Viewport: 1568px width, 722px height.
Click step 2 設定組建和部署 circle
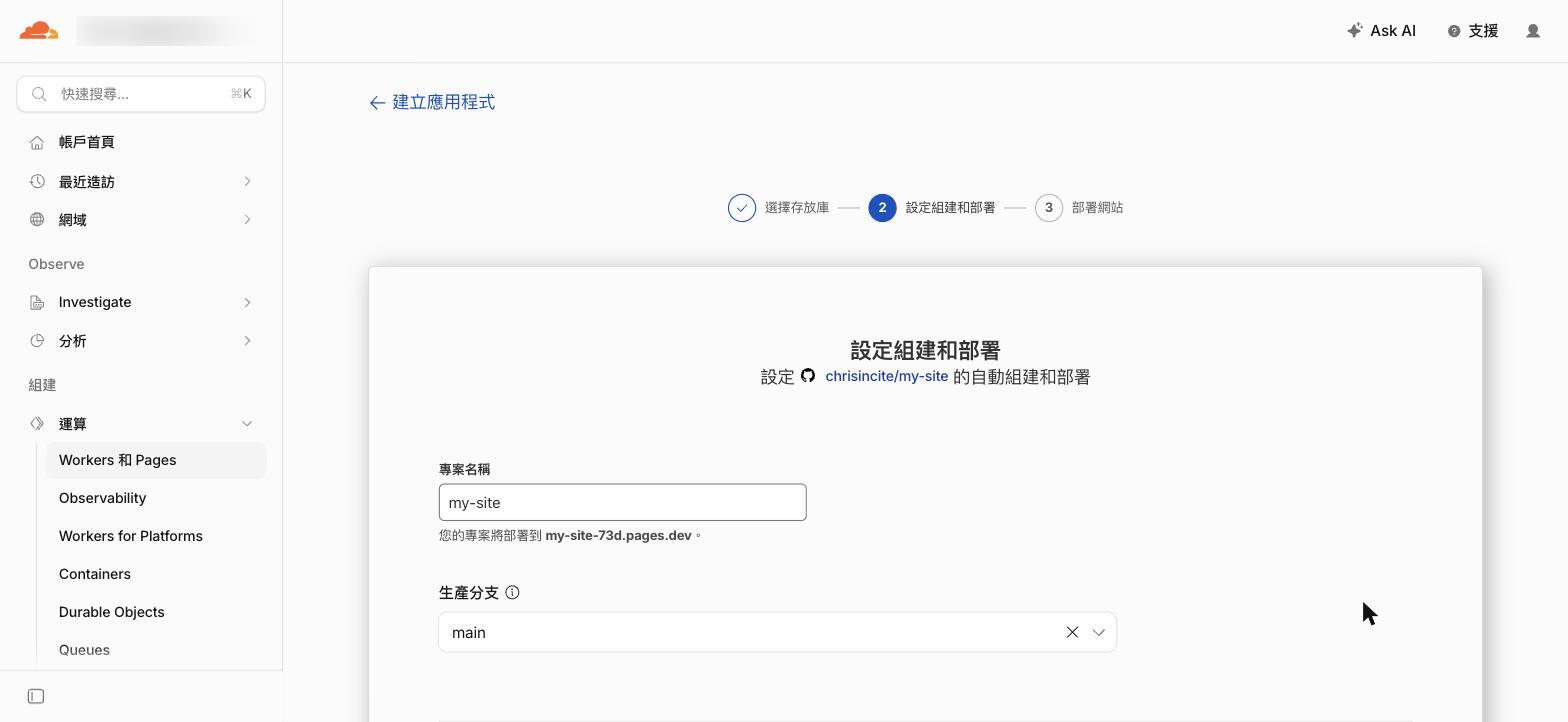(x=882, y=208)
